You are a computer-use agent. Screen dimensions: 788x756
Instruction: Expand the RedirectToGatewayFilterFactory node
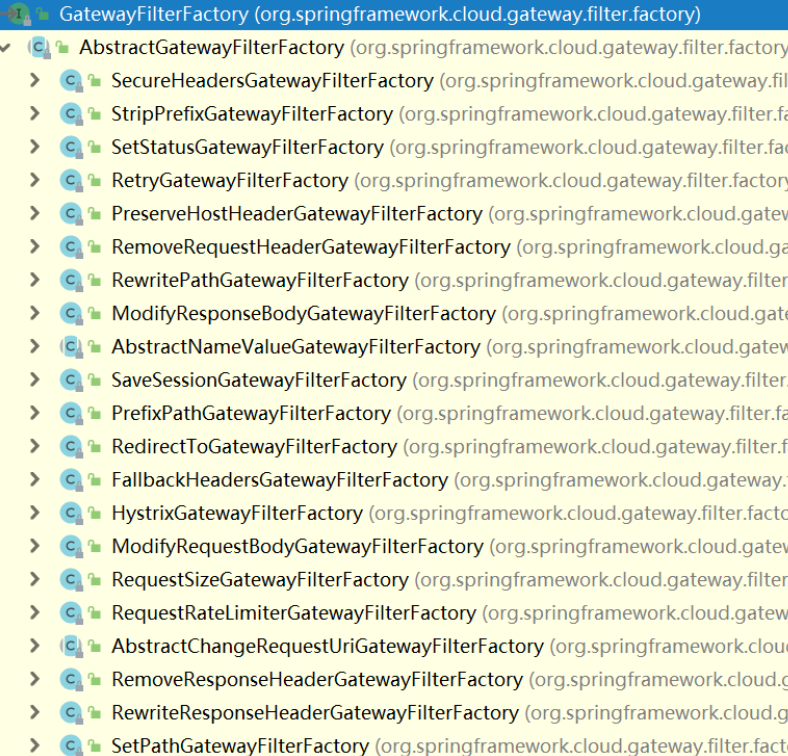click(x=35, y=446)
